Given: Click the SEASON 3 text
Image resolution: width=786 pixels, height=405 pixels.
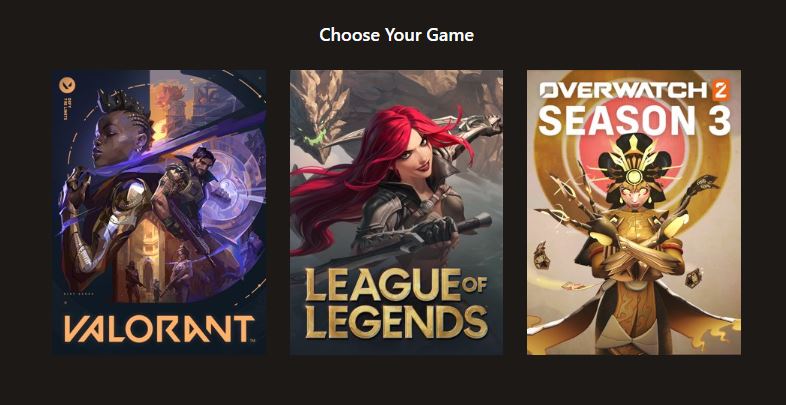Looking at the screenshot, I should [634, 119].
